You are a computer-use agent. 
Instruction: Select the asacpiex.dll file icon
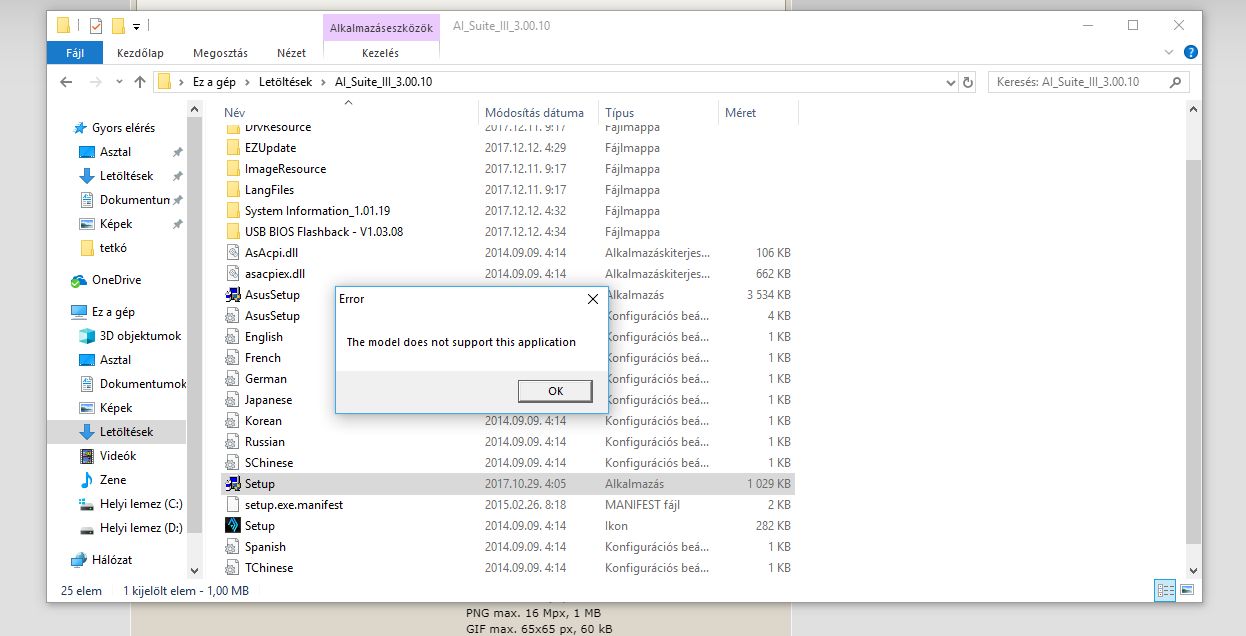pos(233,274)
